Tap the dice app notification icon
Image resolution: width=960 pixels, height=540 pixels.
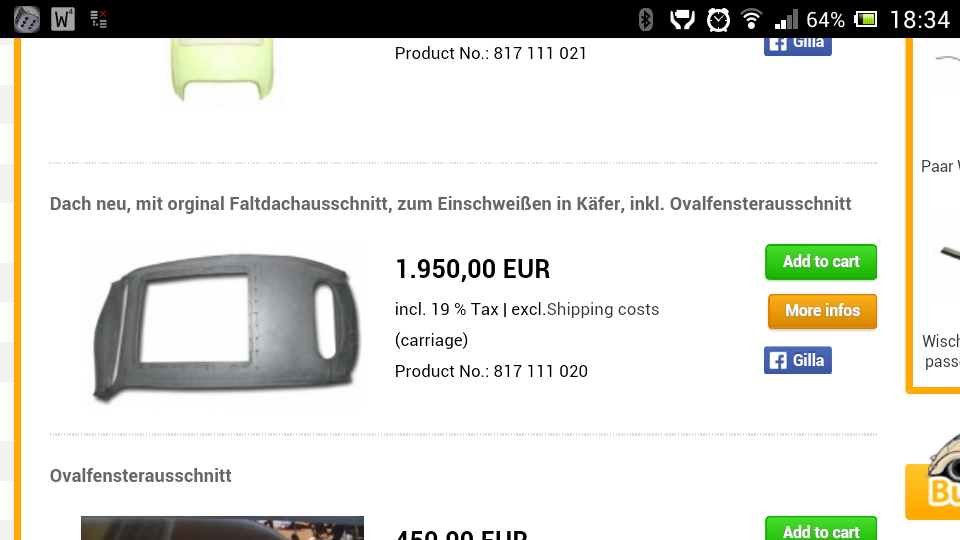pos(27,19)
